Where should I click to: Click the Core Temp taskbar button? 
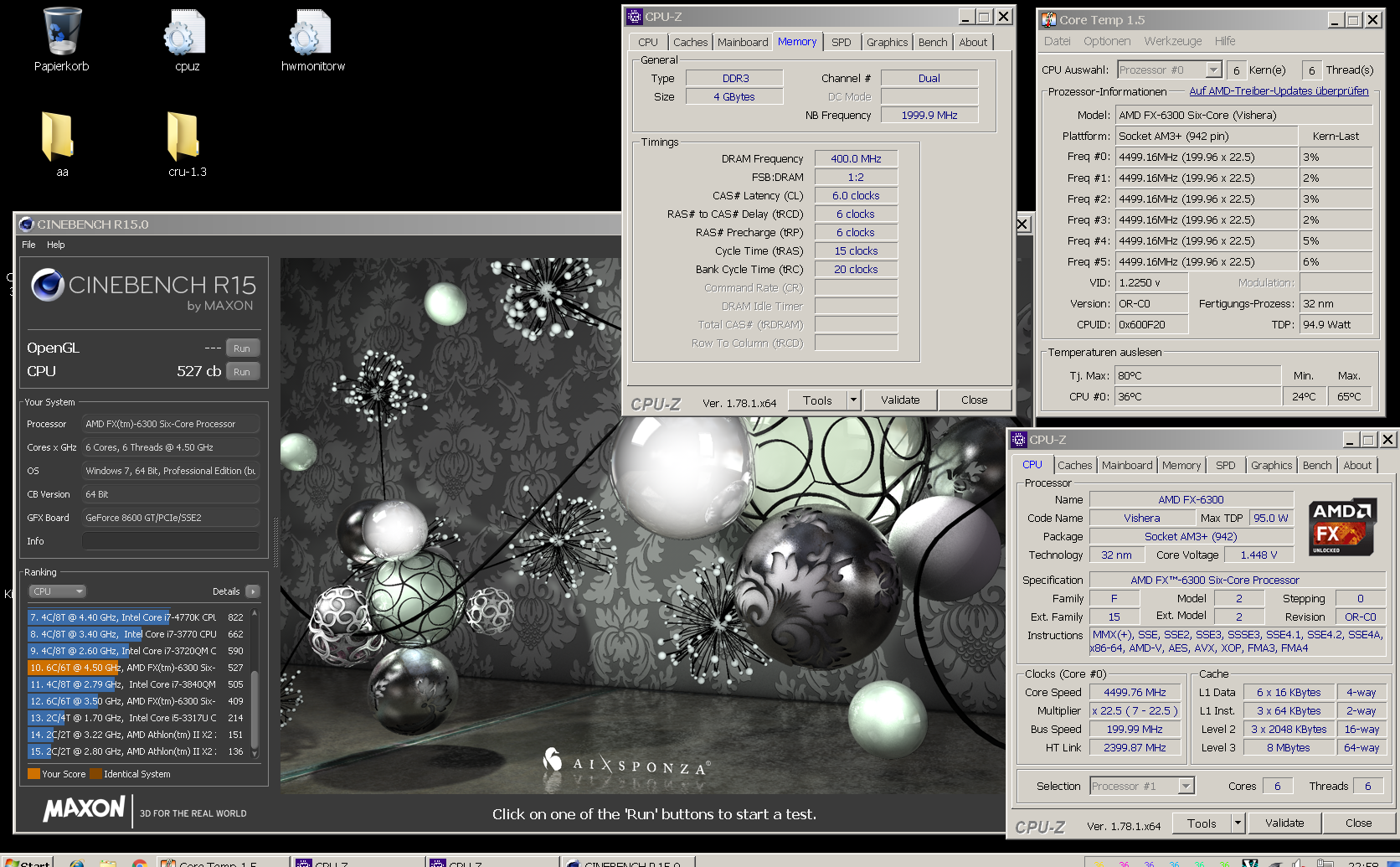[x=224, y=862]
